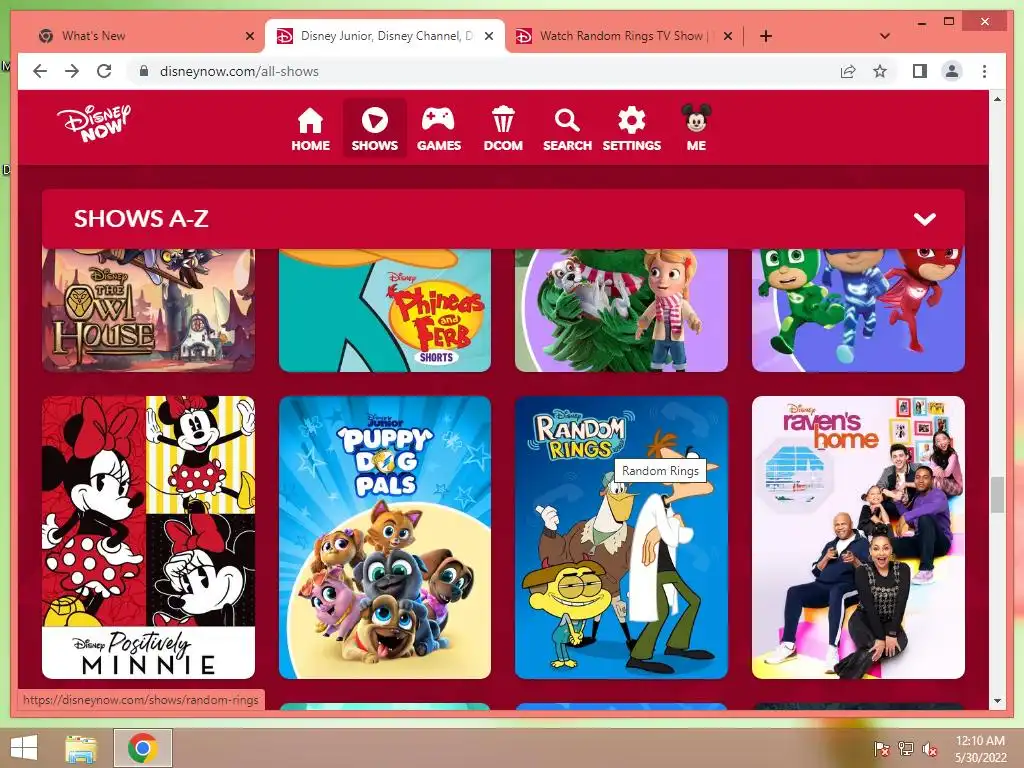Open Phineas and Ferb Shorts card

pos(385,310)
